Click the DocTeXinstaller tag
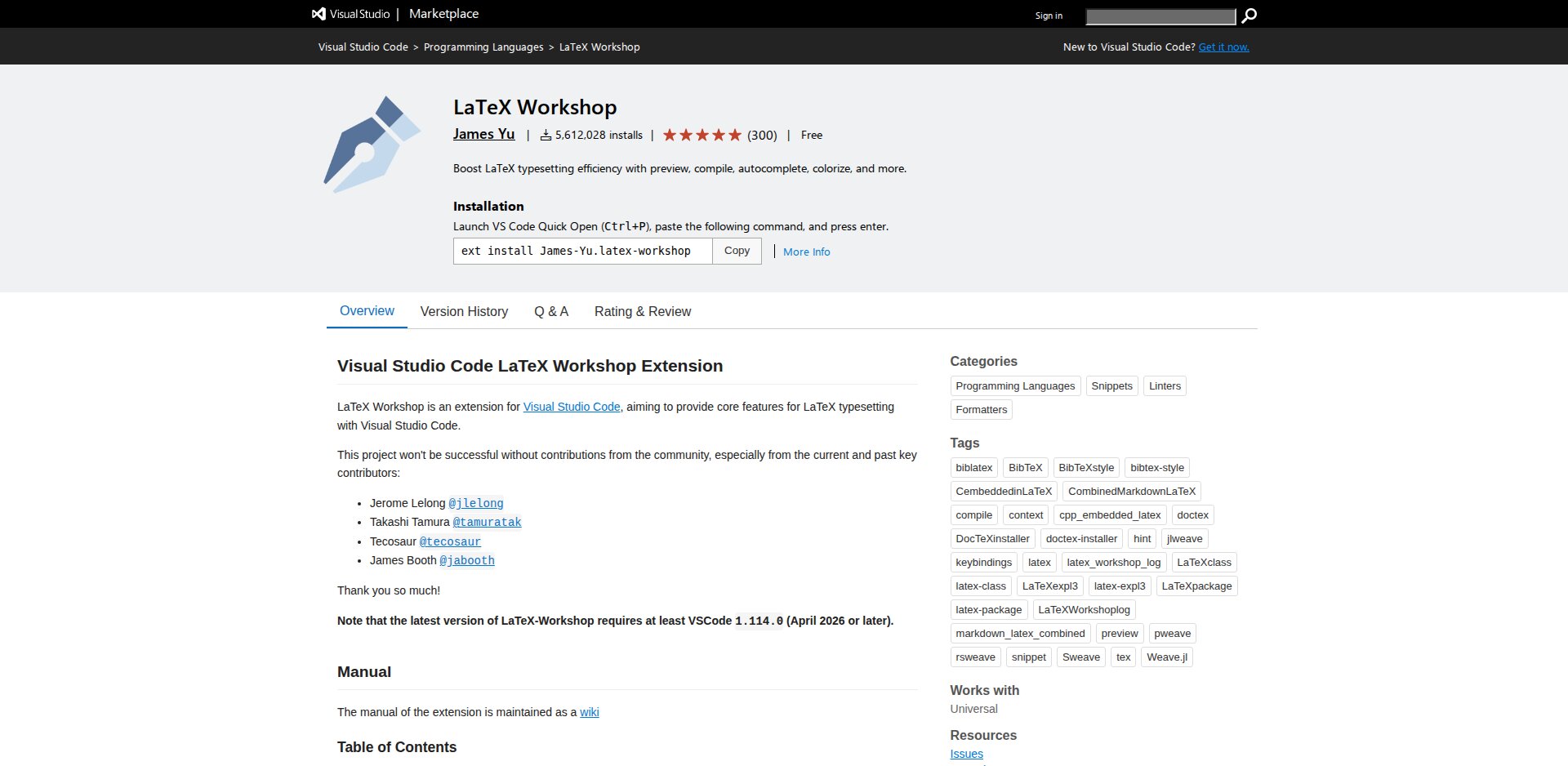This screenshot has height=766, width=1568. click(x=993, y=539)
